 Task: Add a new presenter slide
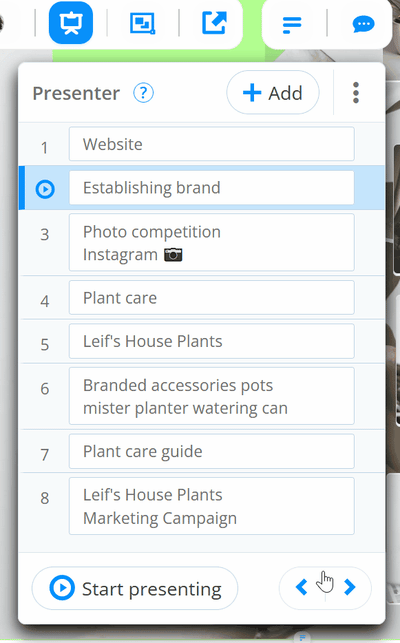tap(273, 93)
